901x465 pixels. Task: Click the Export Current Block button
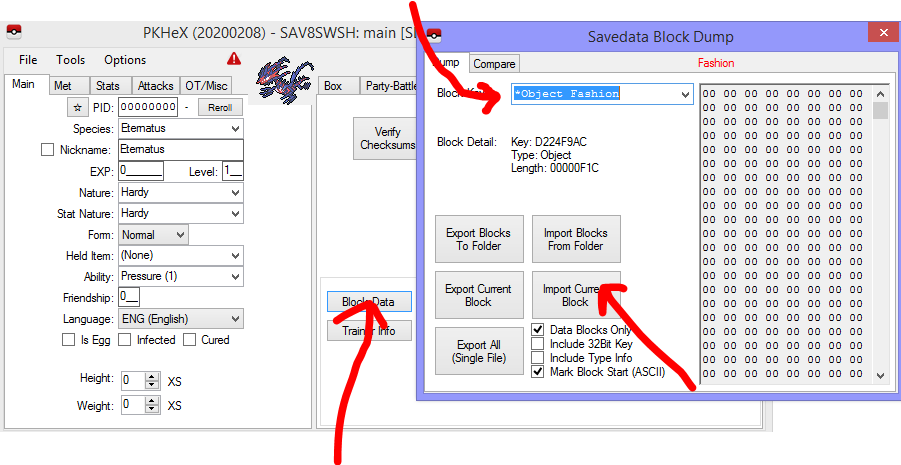pyautogui.click(x=478, y=295)
